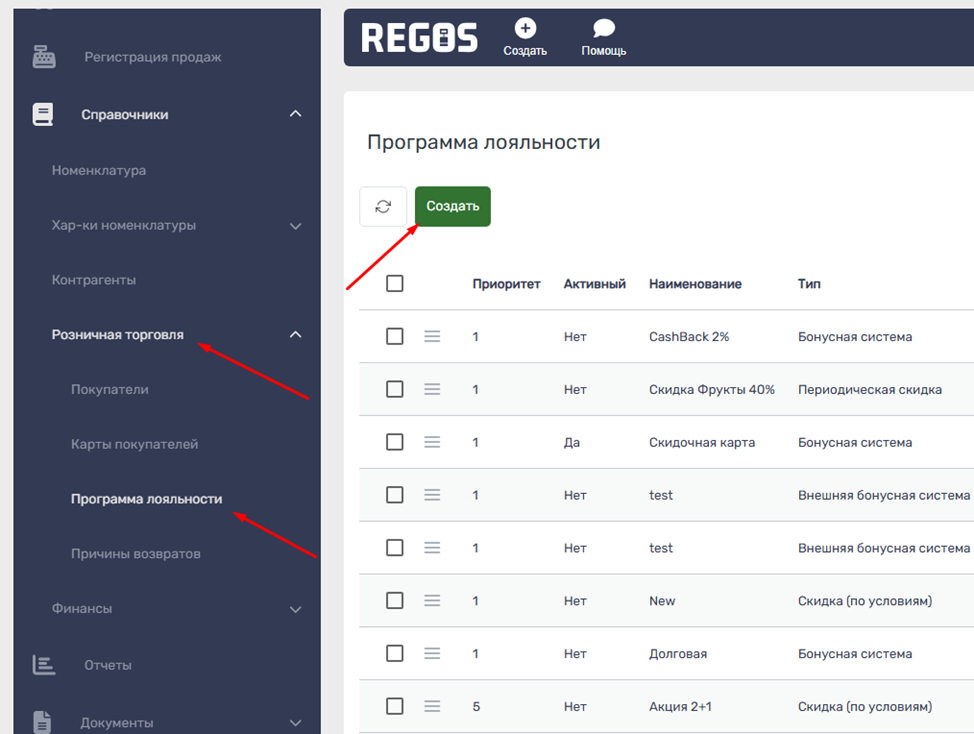Sort by the Приоритет column header
This screenshot has height=734, width=974.
506,284
